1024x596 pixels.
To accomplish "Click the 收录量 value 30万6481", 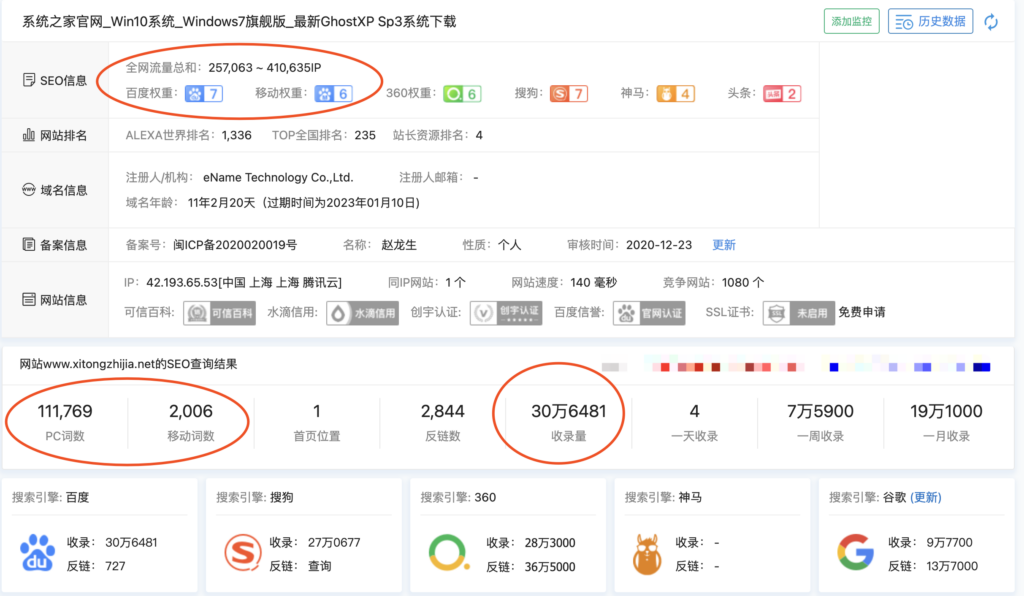I will coord(569,411).
